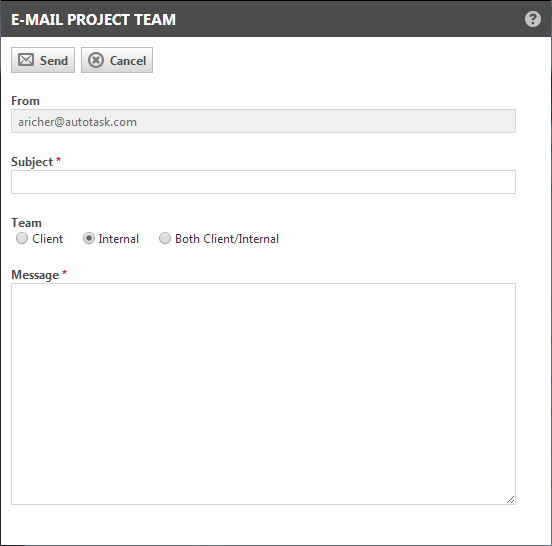552x546 pixels.
Task: Open help via the question mark icon
Action: (x=533, y=19)
